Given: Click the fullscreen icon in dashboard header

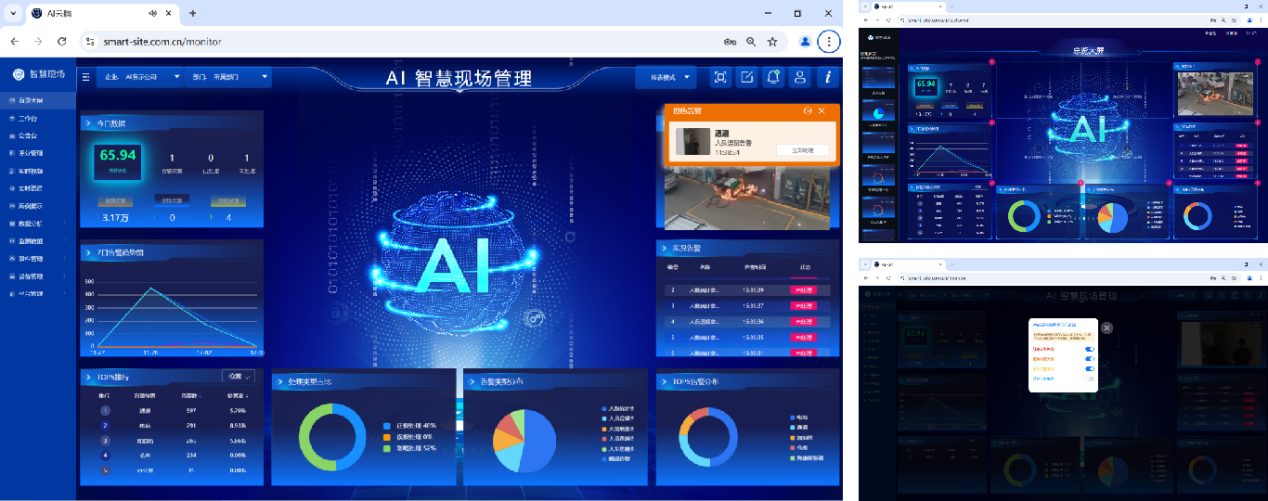Looking at the screenshot, I should coord(719,77).
